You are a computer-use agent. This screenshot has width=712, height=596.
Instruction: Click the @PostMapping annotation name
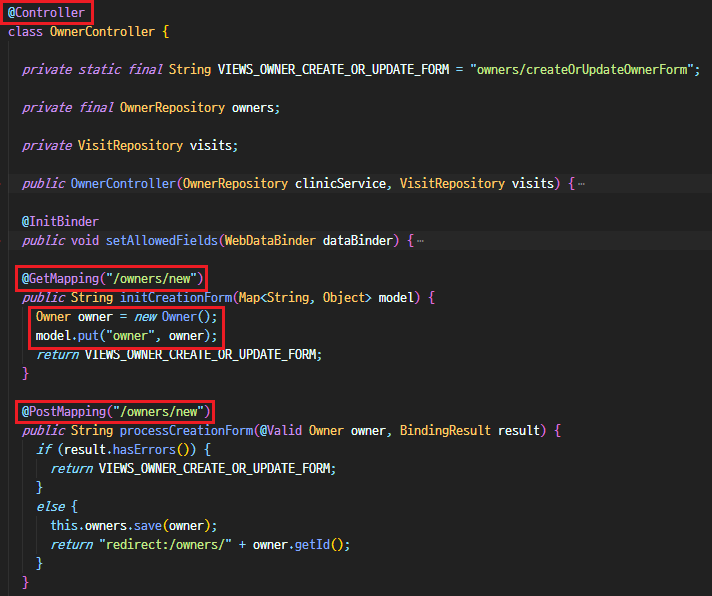coord(64,412)
